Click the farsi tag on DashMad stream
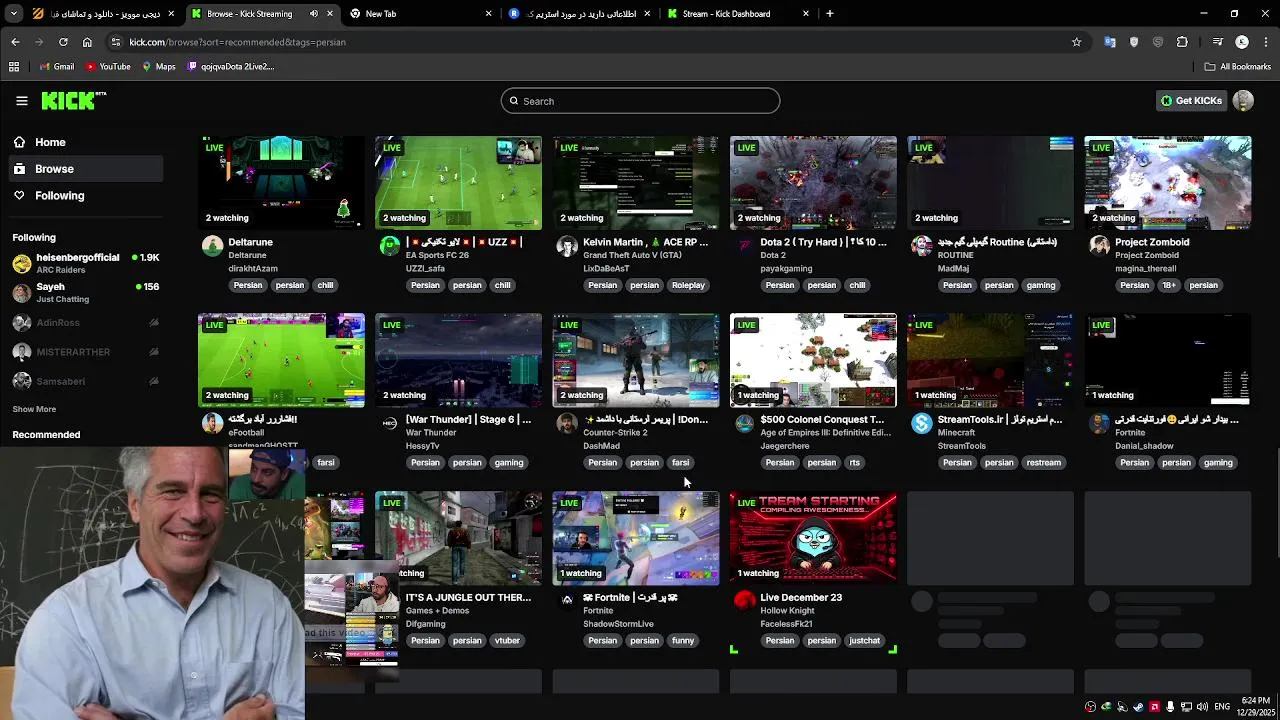 pos(680,463)
